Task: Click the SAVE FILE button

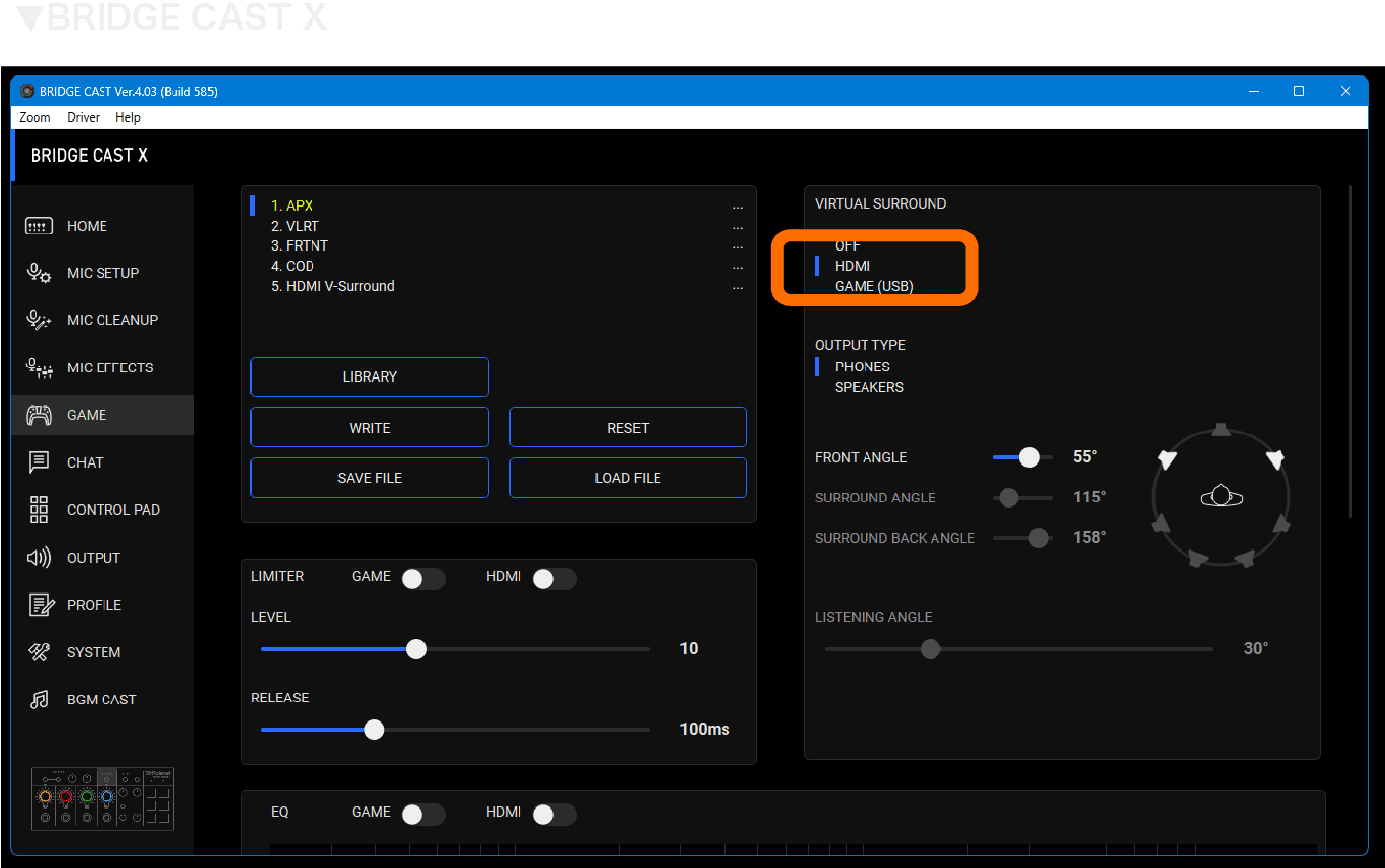Action: tap(370, 478)
